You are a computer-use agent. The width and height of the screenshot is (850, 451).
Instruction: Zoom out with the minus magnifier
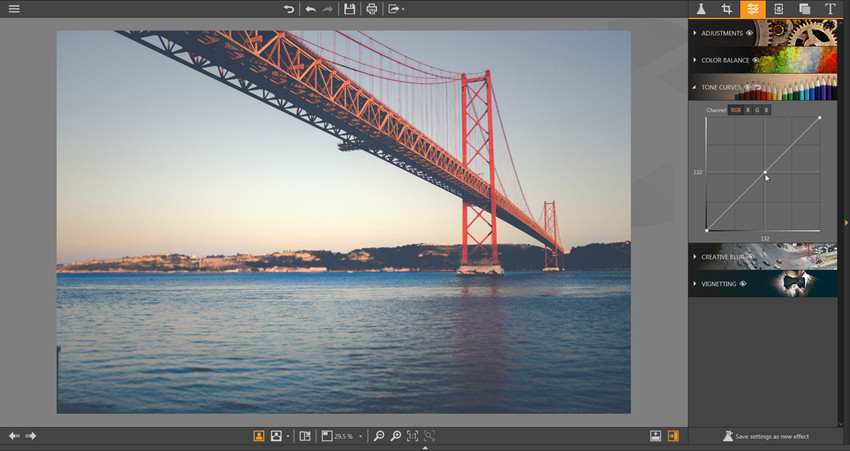coord(379,436)
